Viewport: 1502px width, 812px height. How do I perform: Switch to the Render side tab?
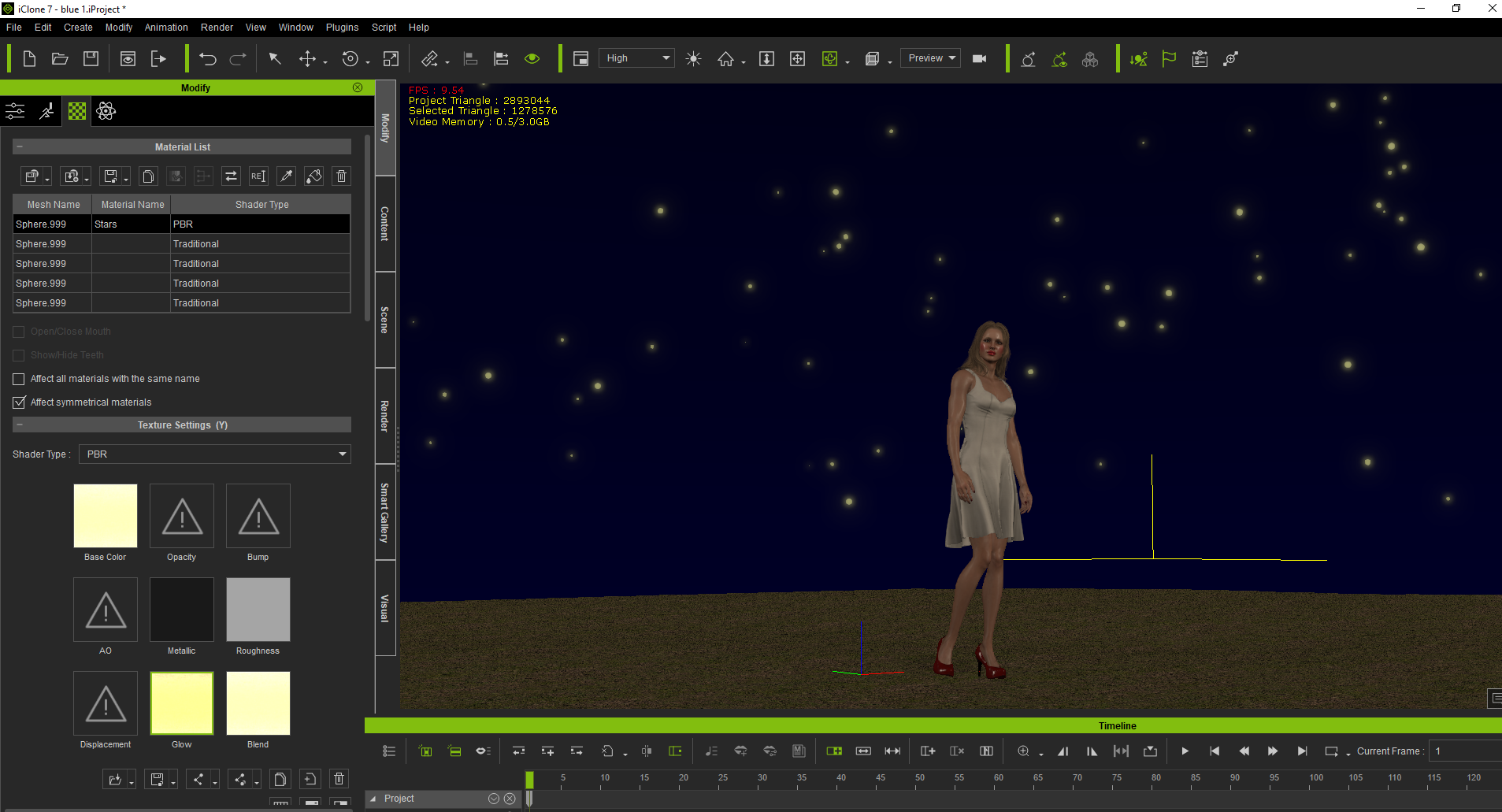[385, 416]
